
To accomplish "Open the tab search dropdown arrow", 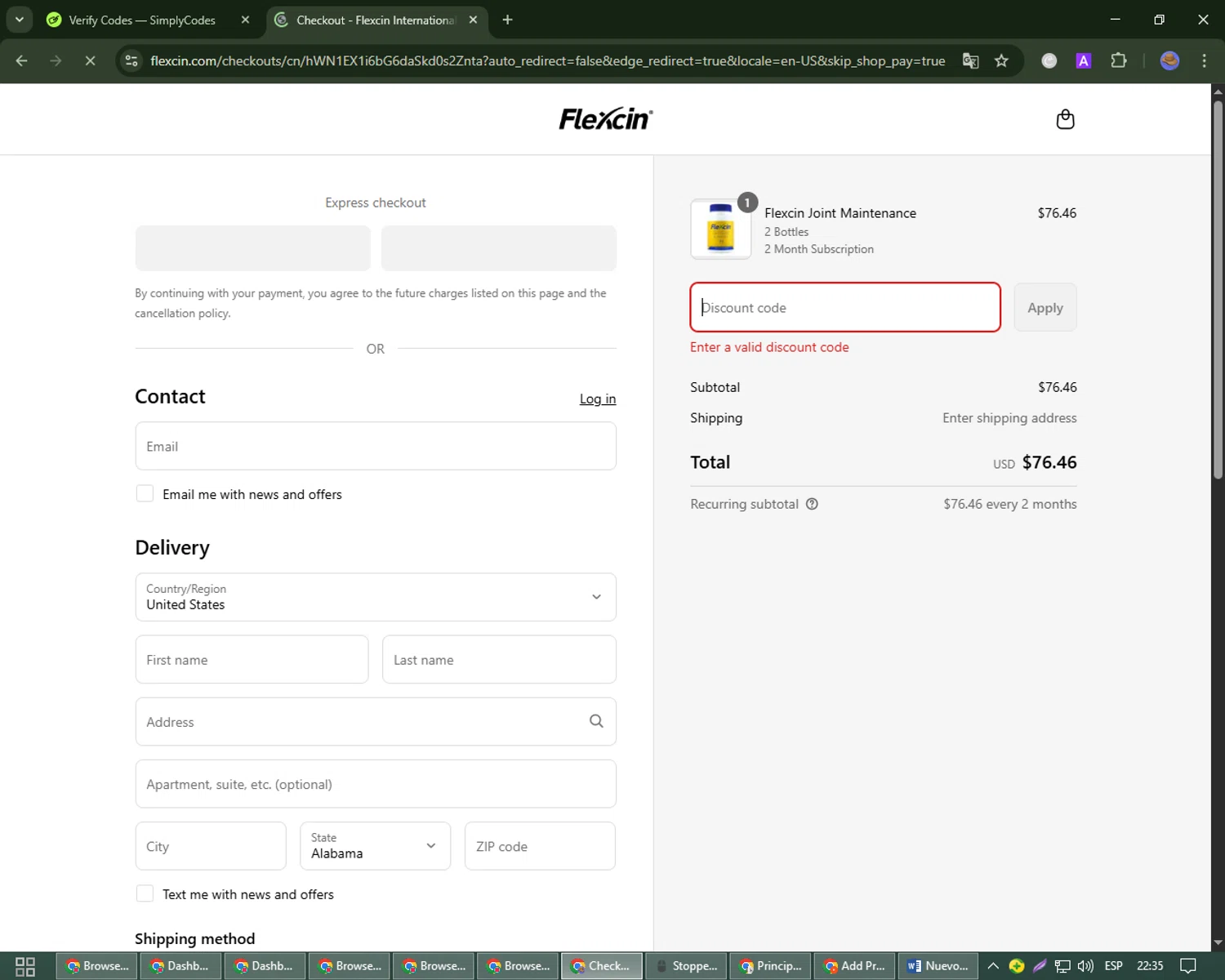I will [19, 20].
